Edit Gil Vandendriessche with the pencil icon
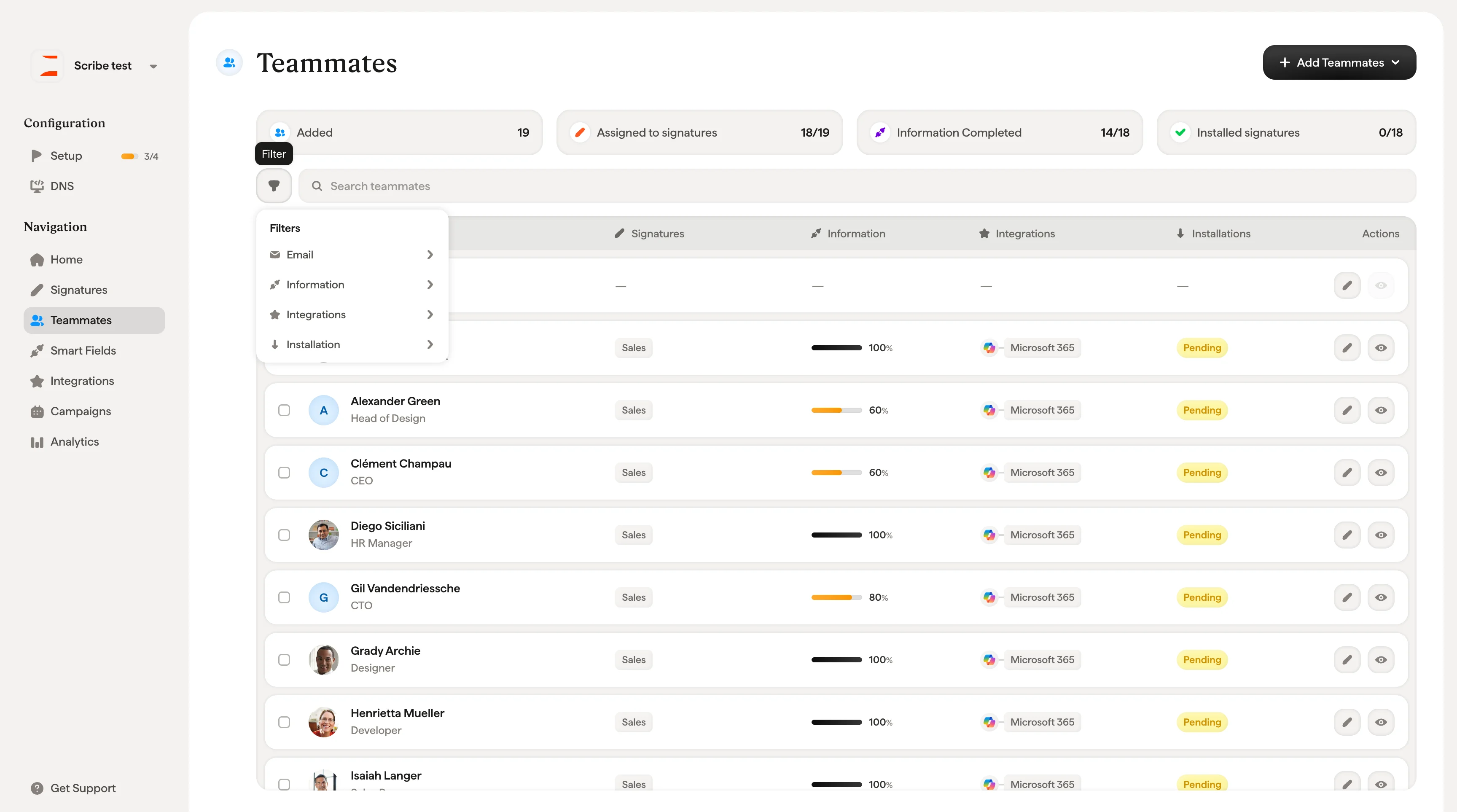The height and width of the screenshot is (812, 1457). coord(1347,597)
